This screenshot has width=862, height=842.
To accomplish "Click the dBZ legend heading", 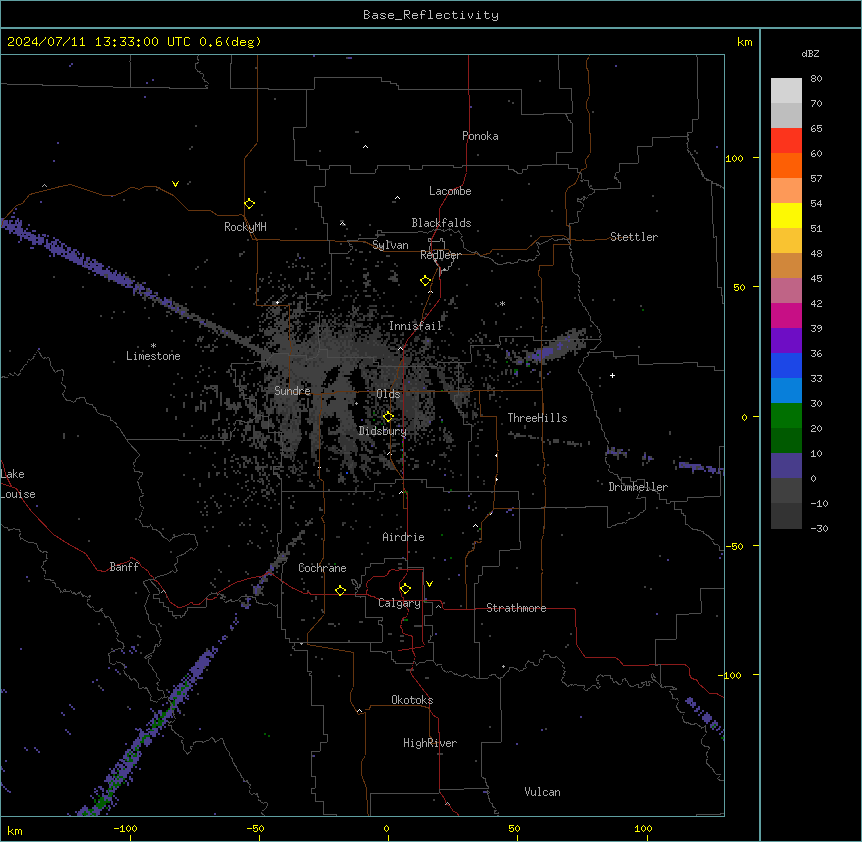I will point(810,54).
